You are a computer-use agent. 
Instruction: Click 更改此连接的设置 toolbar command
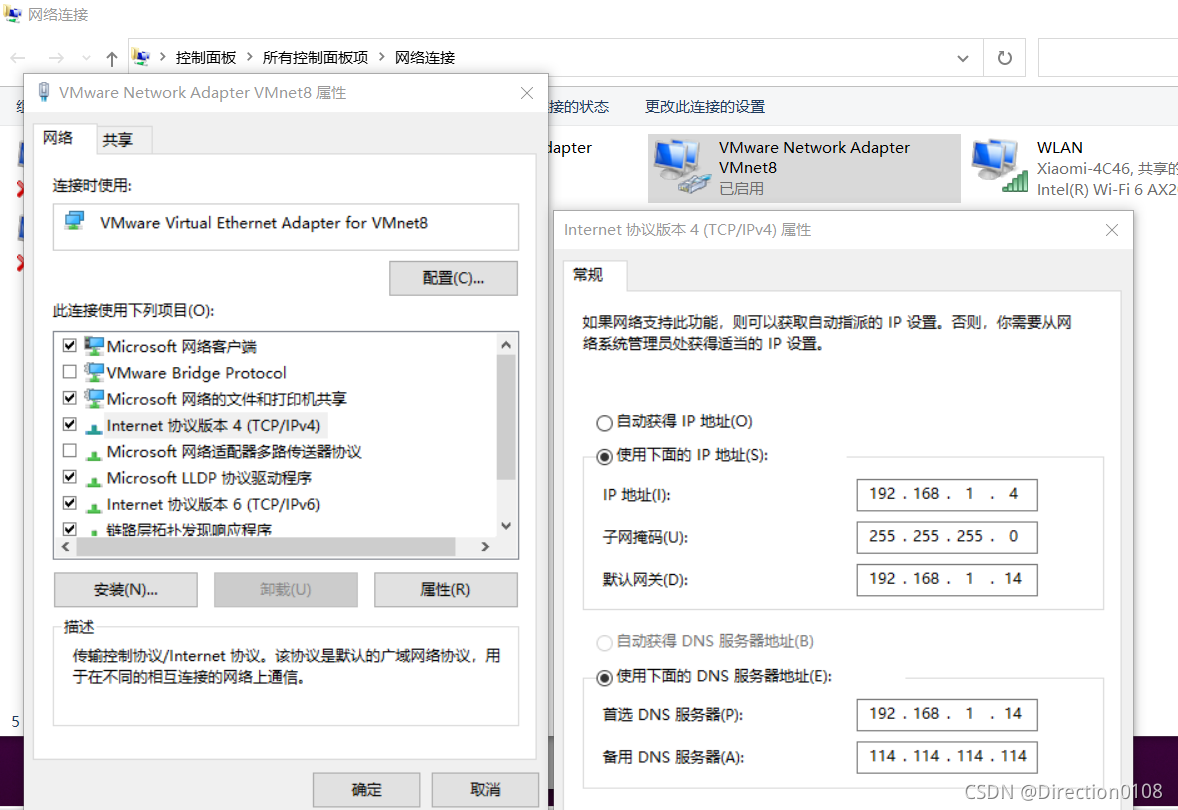coord(705,107)
